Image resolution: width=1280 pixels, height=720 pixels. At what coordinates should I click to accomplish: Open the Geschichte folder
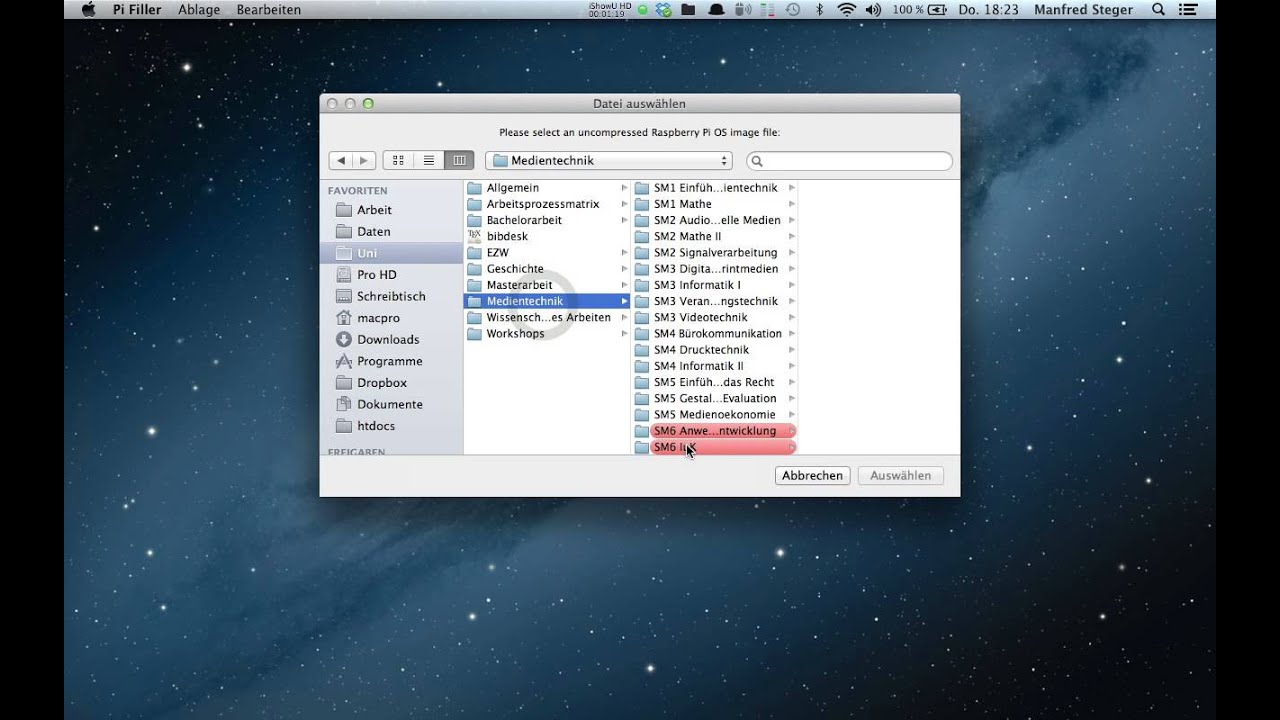click(547, 269)
